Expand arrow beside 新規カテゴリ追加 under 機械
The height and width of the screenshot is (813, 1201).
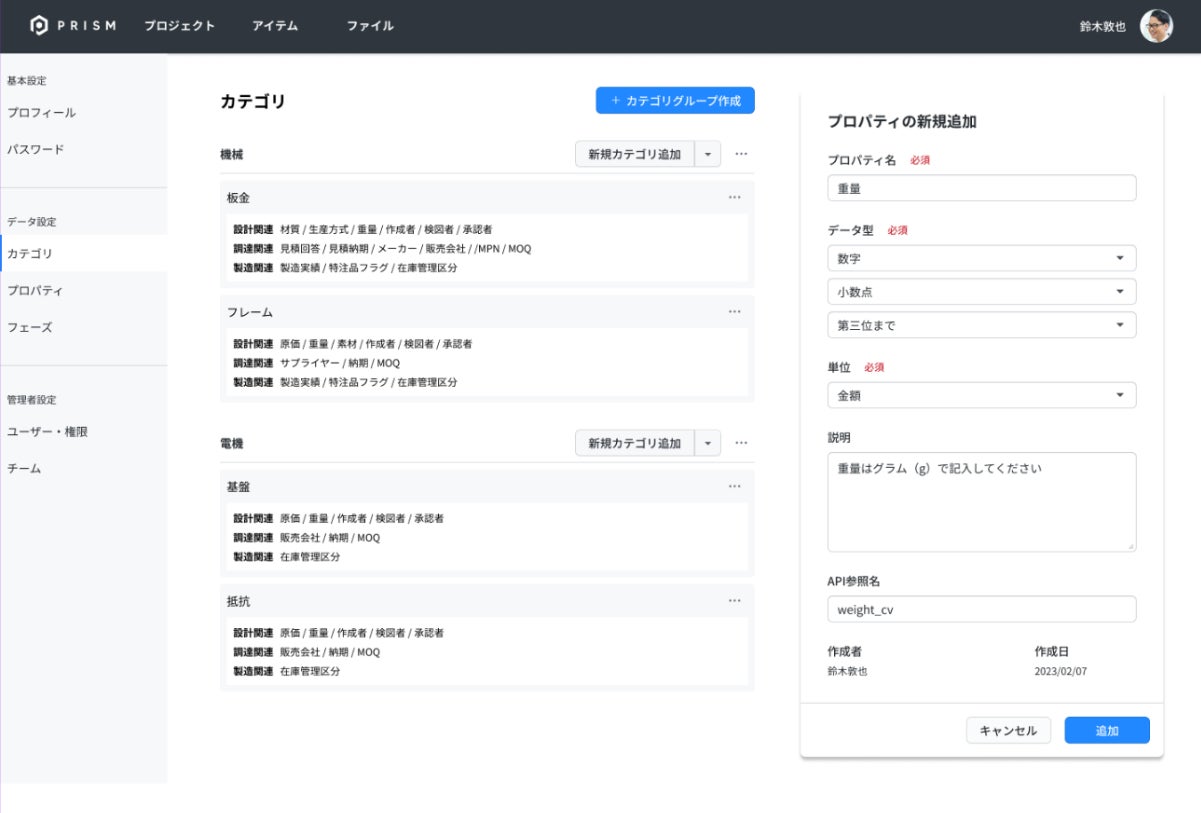point(708,154)
